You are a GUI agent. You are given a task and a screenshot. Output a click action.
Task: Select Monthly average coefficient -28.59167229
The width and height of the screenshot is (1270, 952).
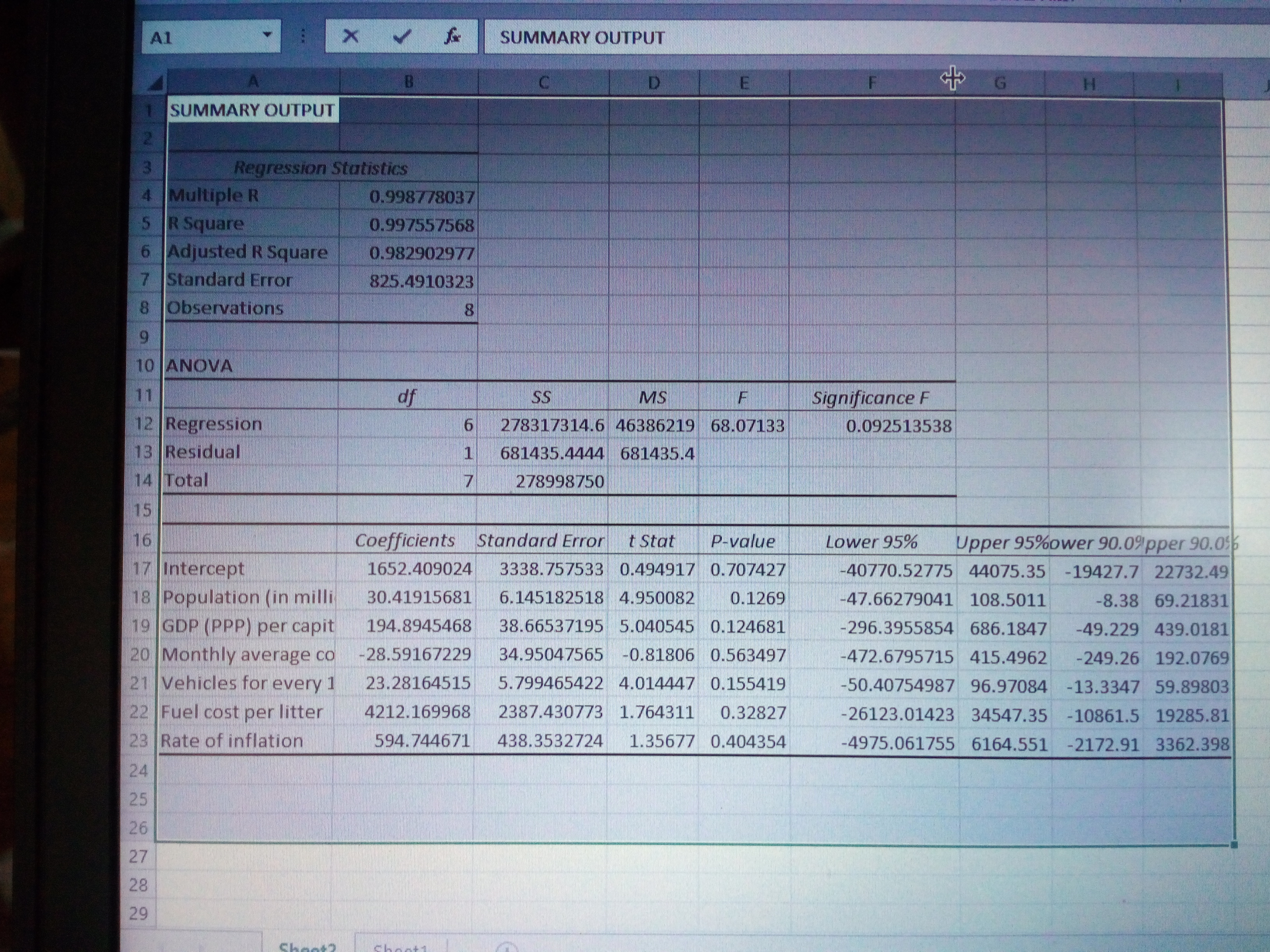(x=414, y=654)
